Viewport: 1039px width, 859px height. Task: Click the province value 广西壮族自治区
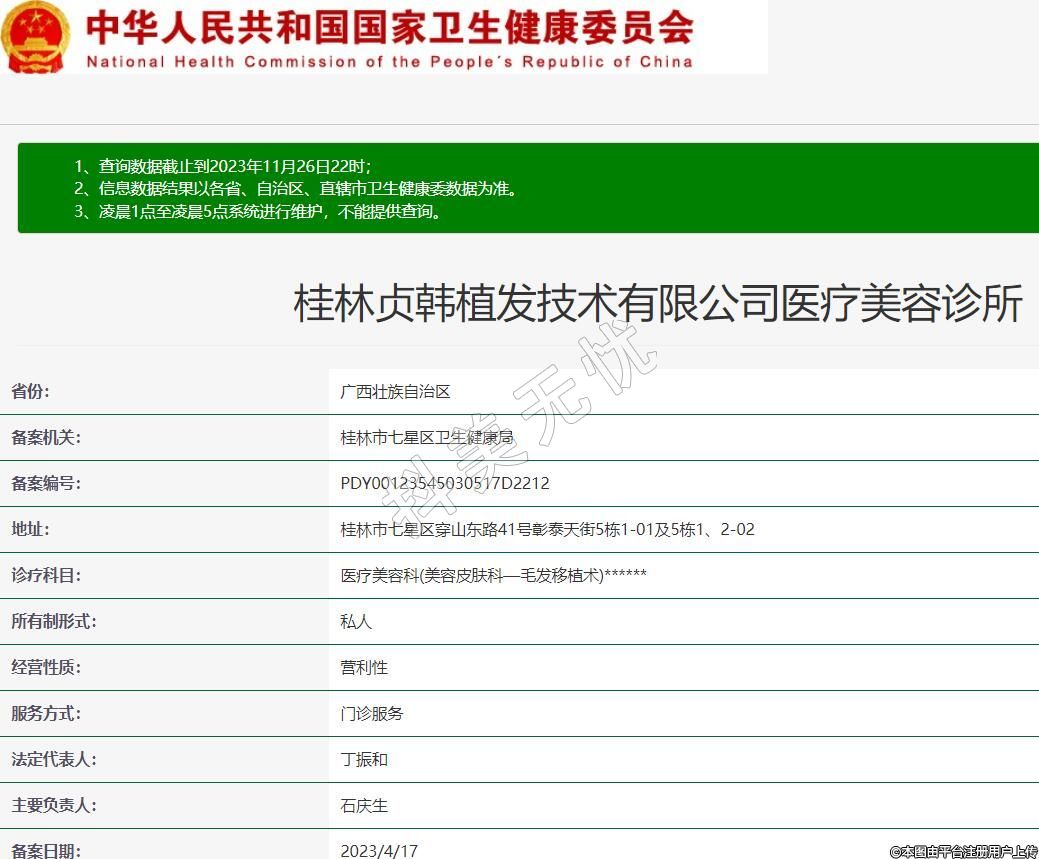coord(395,391)
